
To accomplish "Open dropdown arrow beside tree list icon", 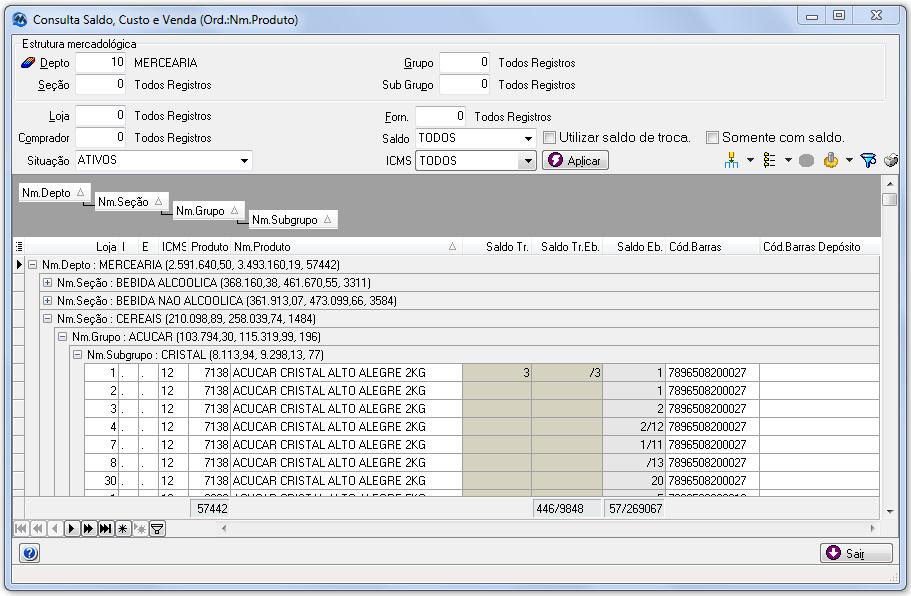I will 788,160.
